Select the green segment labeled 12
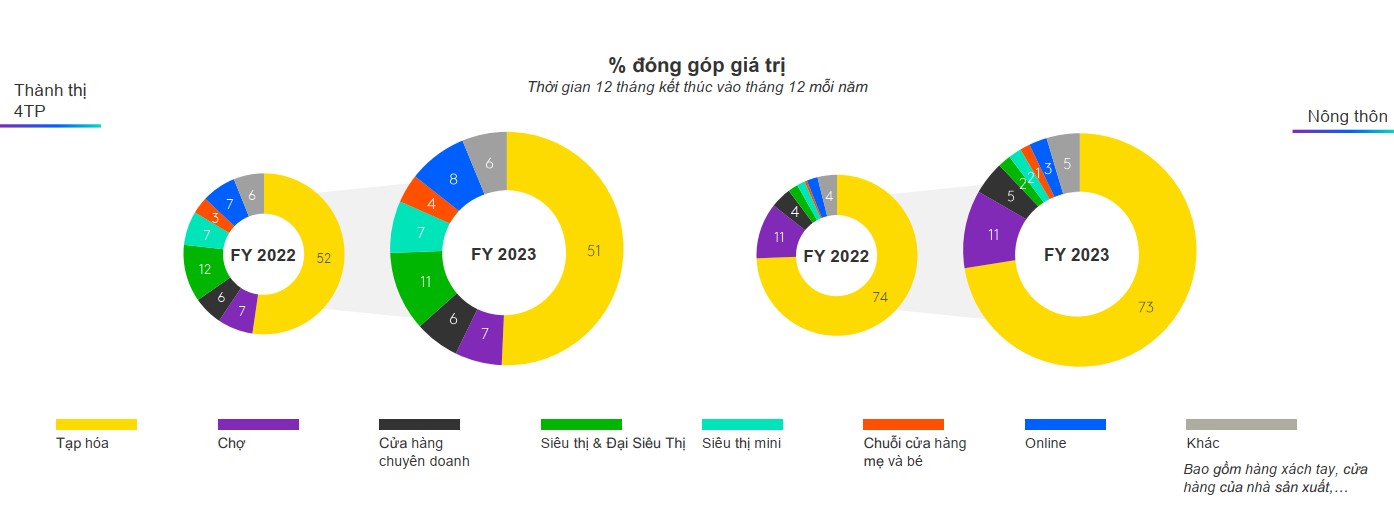The width and height of the screenshot is (1394, 505). coord(204,270)
